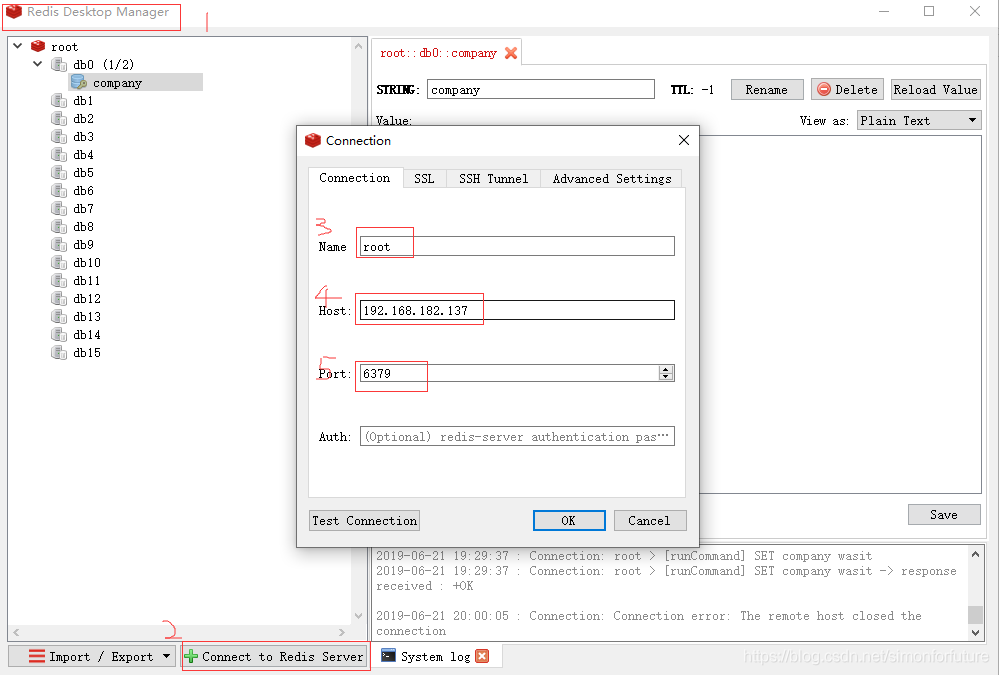Click the root server icon in tree

pyautogui.click(x=38, y=46)
